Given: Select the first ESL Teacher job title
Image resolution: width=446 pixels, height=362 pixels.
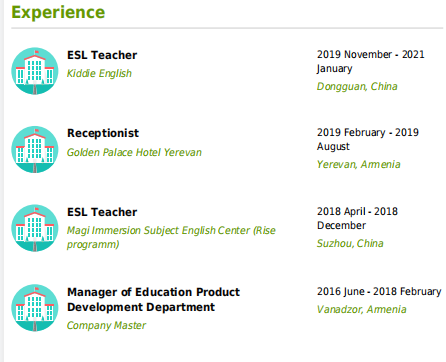Looking at the screenshot, I should pos(102,55).
